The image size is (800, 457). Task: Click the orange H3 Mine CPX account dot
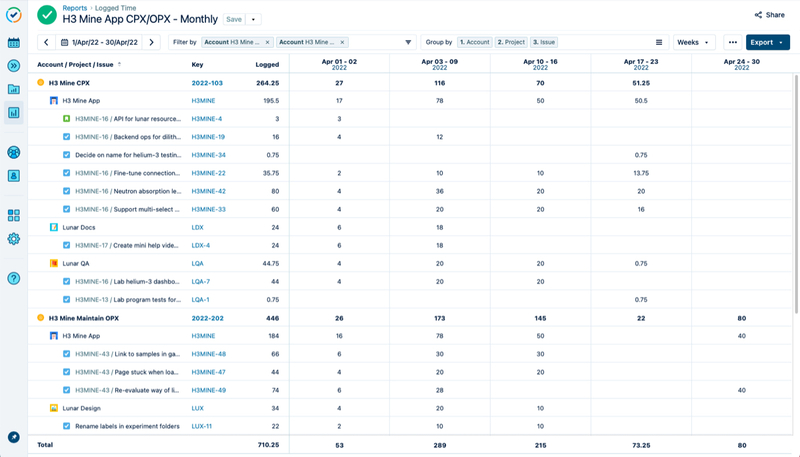[x=41, y=83]
